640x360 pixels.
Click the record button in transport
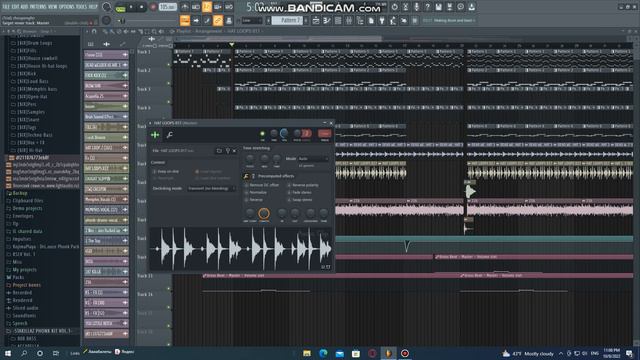pos(153,7)
